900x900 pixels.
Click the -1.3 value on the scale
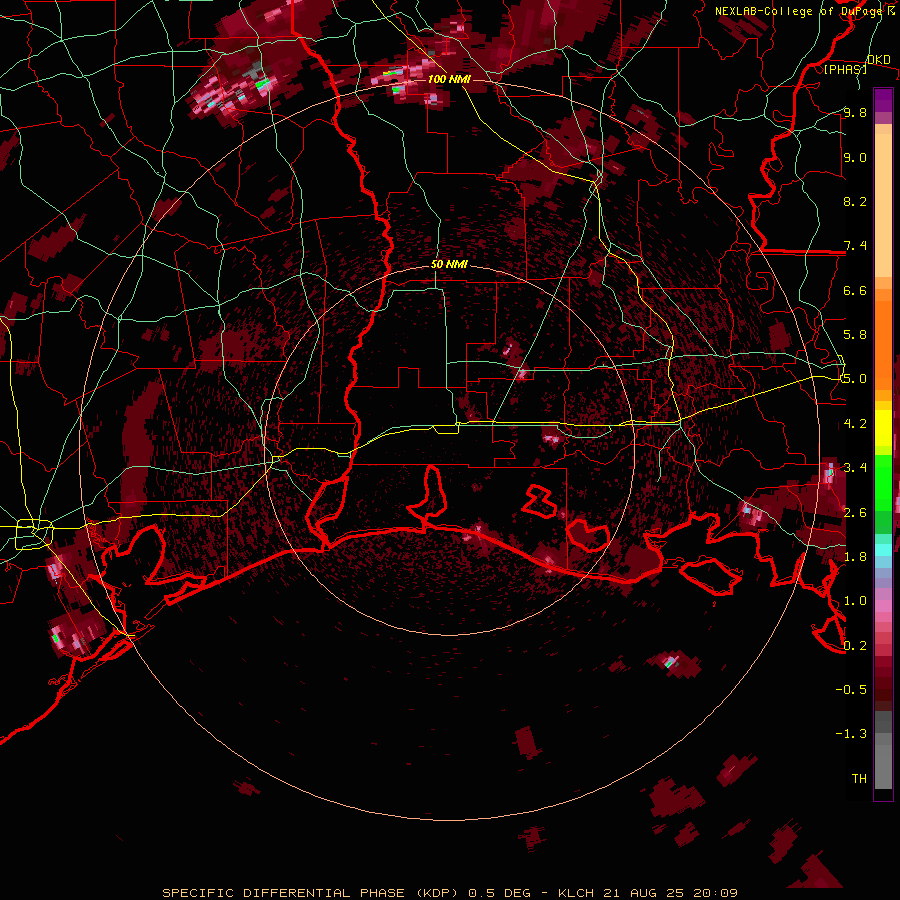pos(851,734)
